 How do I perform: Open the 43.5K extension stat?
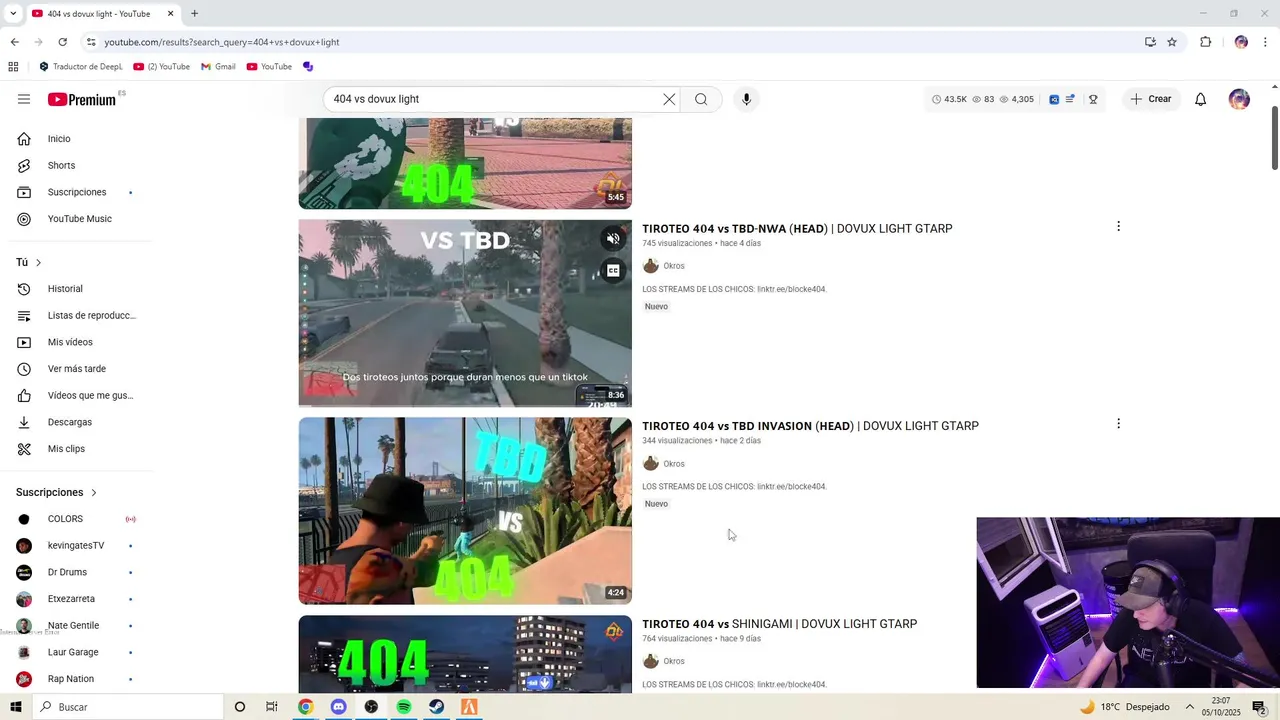(x=949, y=99)
